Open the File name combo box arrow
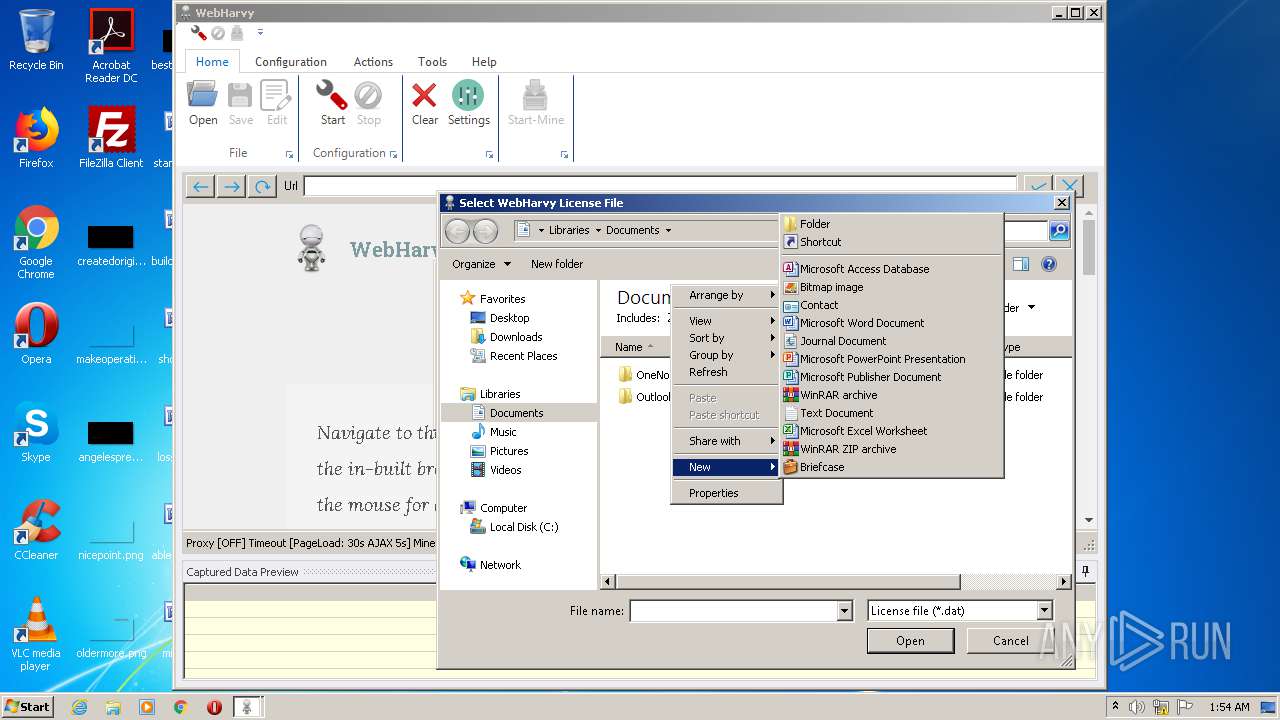This screenshot has height=720, width=1280. tap(846, 611)
